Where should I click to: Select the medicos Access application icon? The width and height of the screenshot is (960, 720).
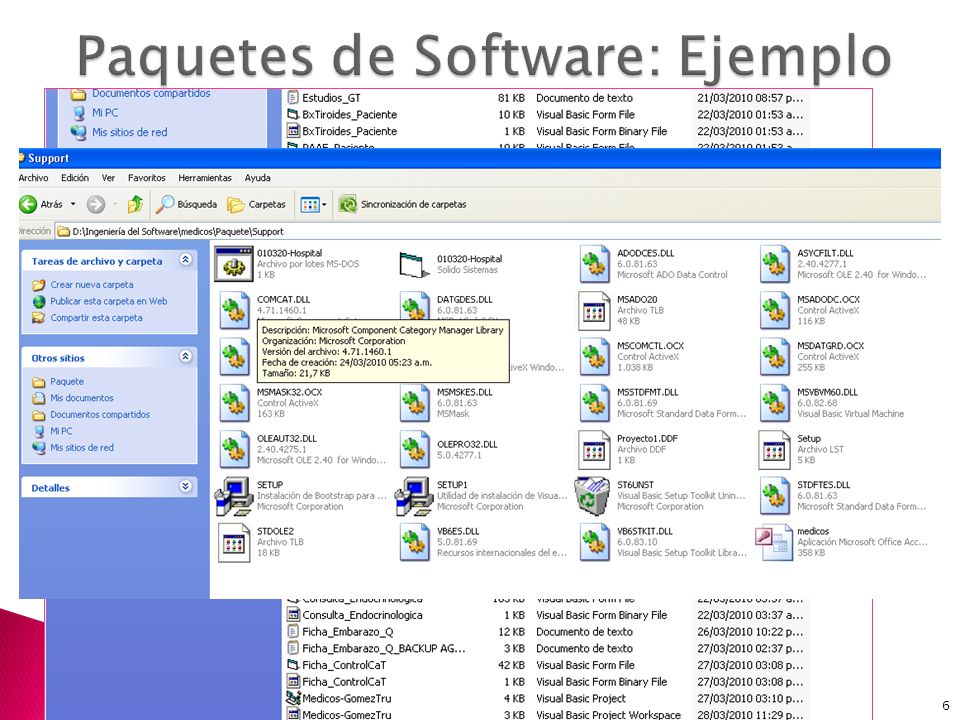point(774,543)
